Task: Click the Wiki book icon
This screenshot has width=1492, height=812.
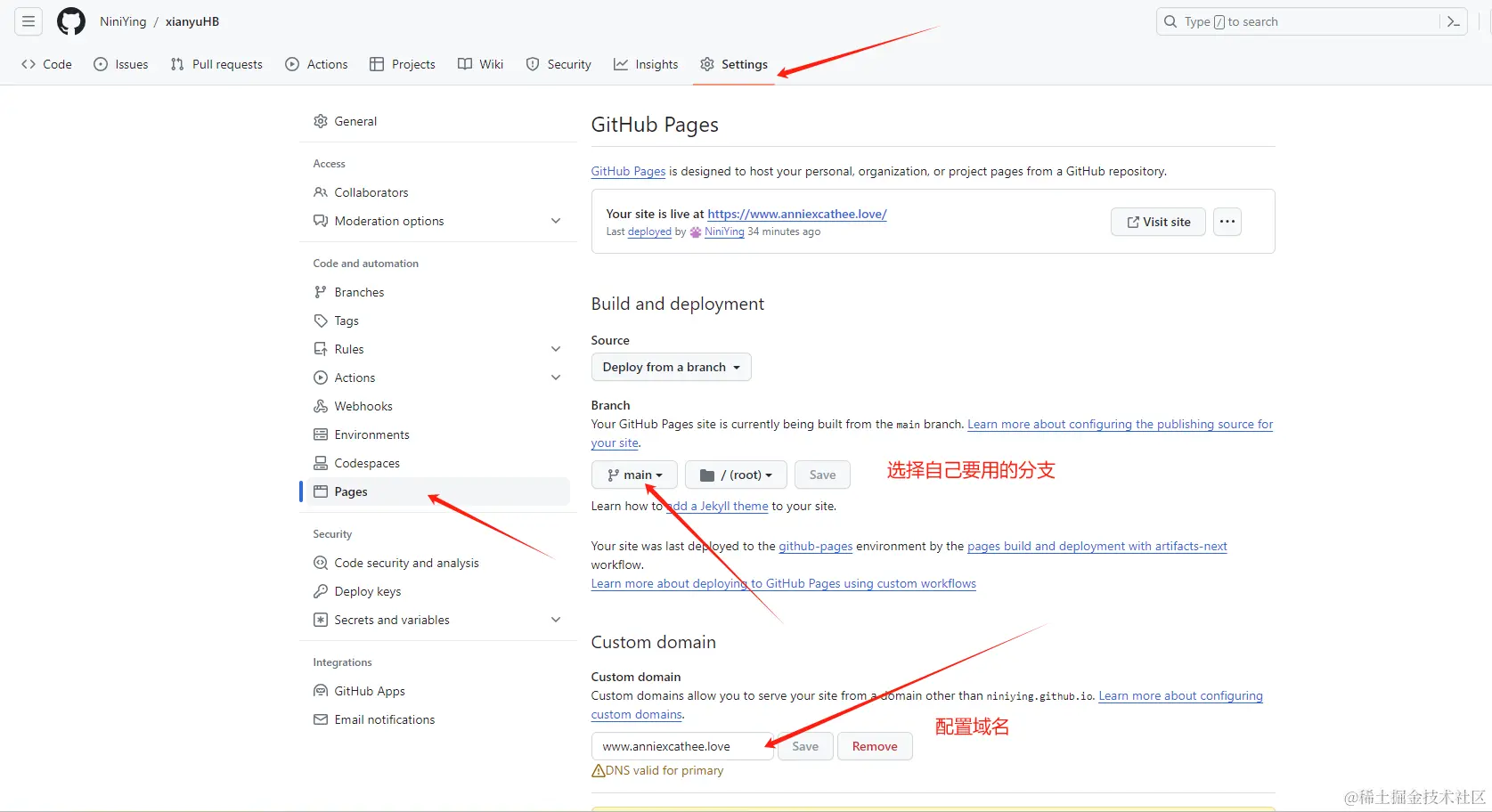Action: click(x=465, y=64)
